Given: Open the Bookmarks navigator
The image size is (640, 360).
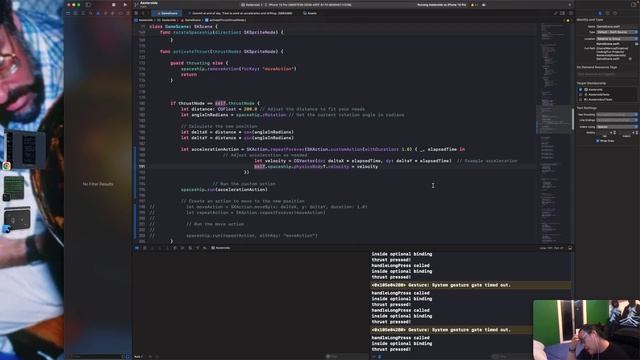Looking at the screenshot, I should 83,13.
